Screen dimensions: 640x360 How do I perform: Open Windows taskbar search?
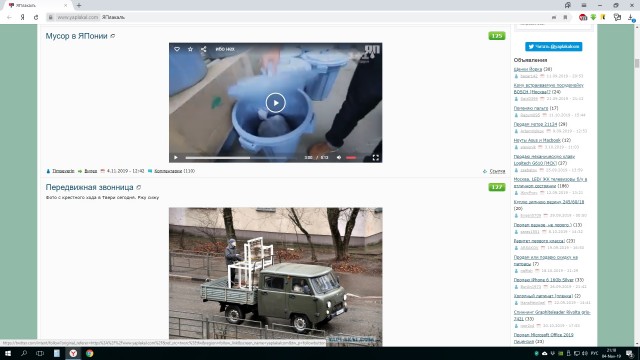[x=24, y=353]
